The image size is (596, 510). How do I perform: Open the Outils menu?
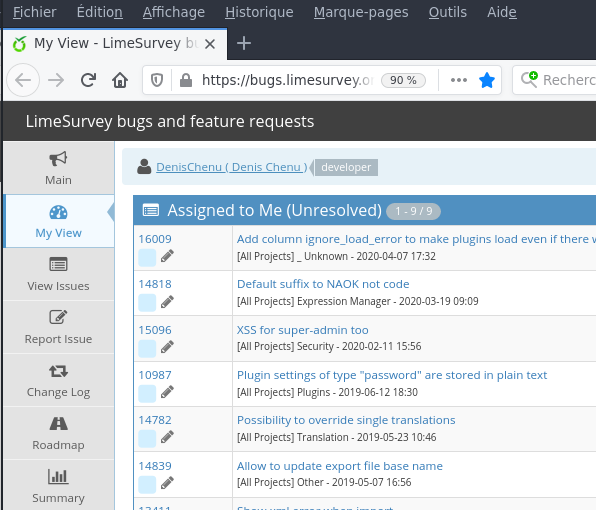pos(448,12)
